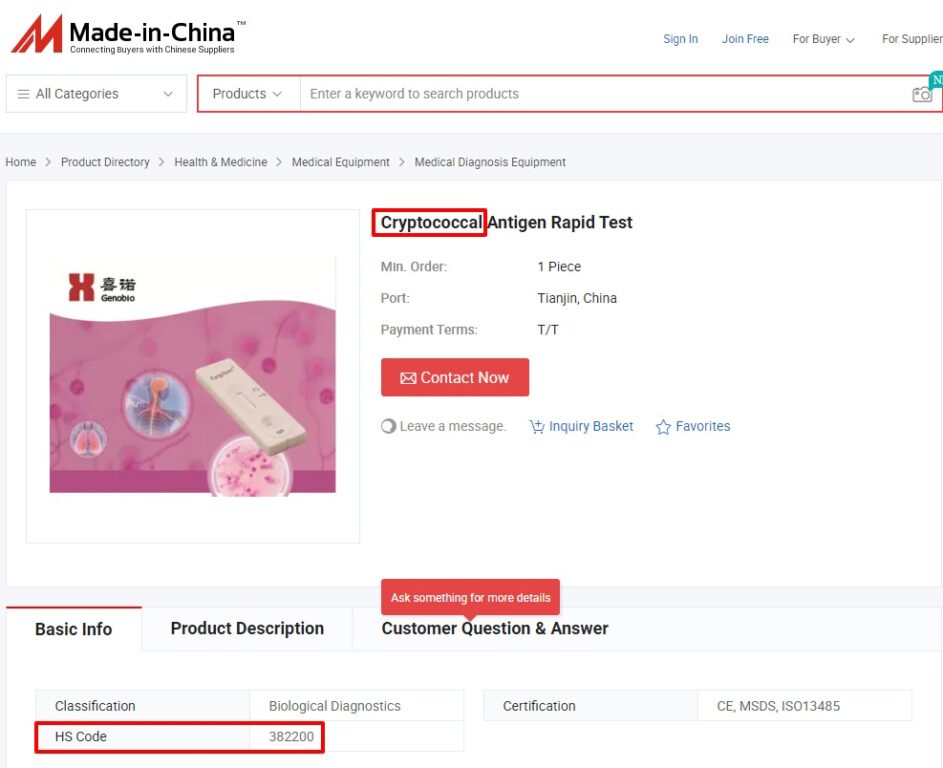
Task: Click the Leave a message chat icon
Action: [x=389, y=426]
